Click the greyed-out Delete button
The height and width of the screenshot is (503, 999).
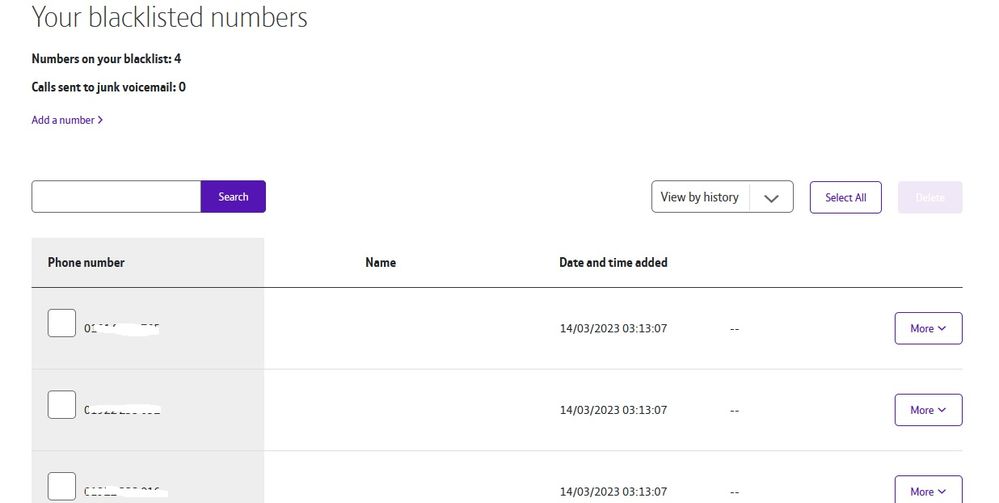(930, 197)
